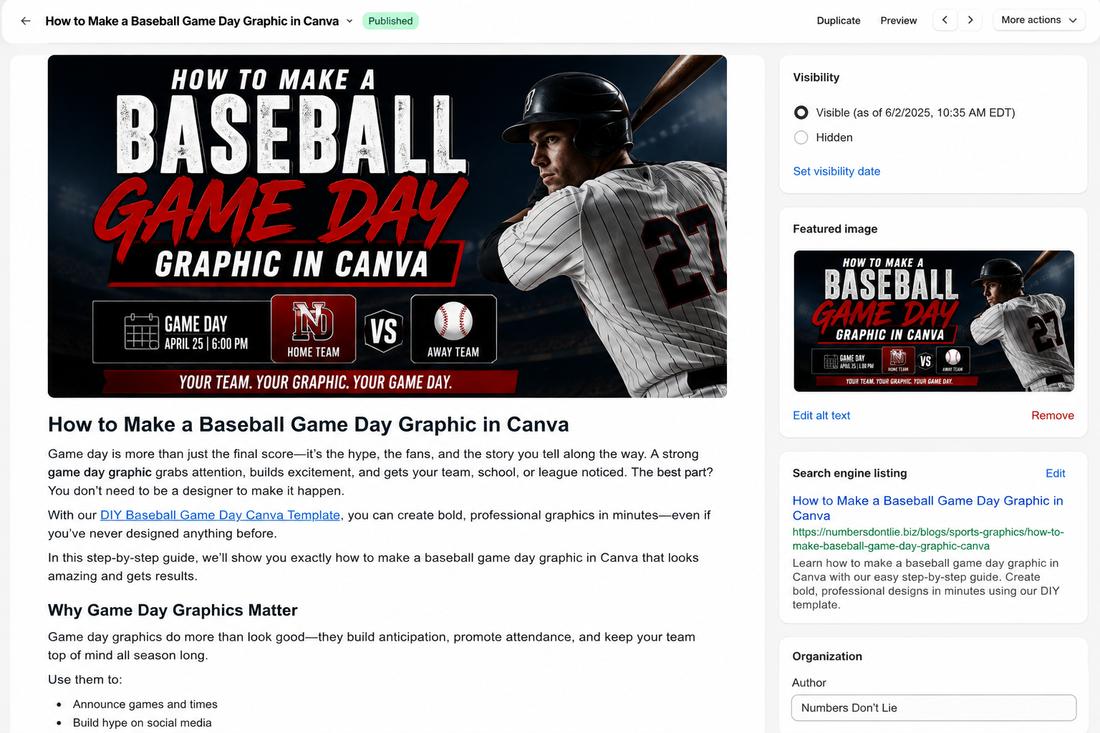1100x733 pixels.
Task: Click the featured image thumbnail
Action: pyautogui.click(x=934, y=321)
